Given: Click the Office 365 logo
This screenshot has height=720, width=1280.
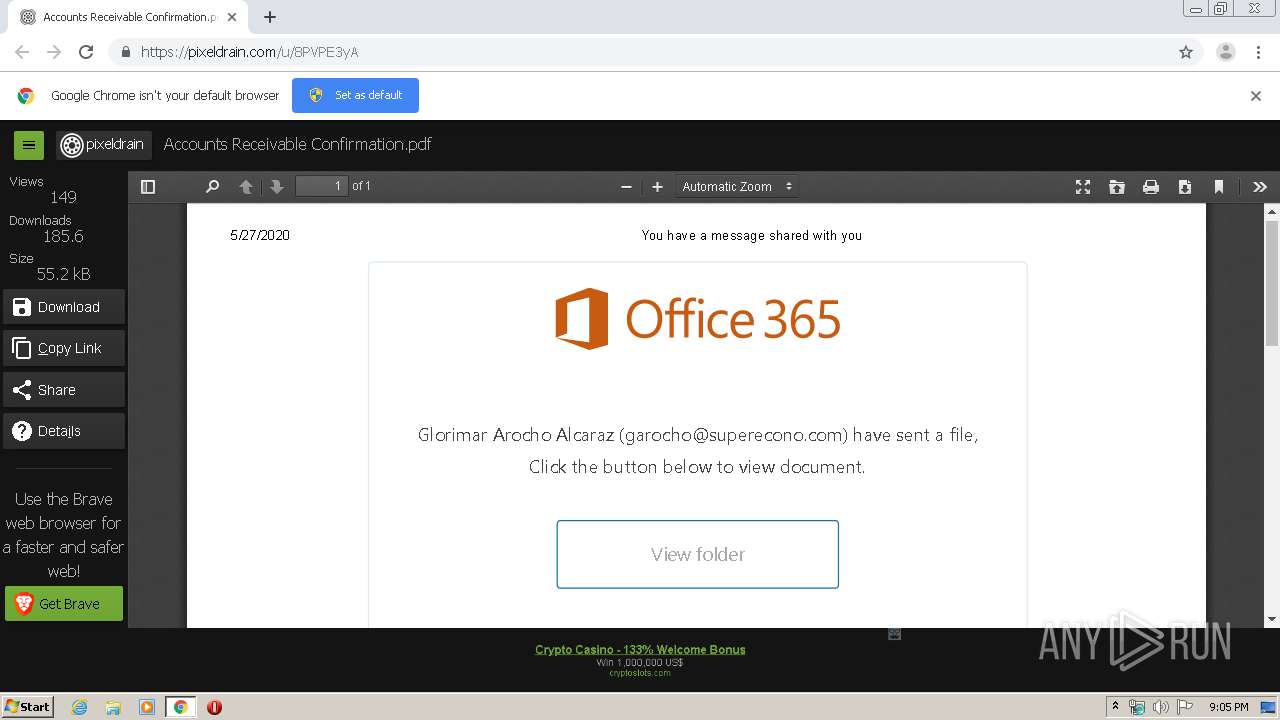Looking at the screenshot, I should coord(698,319).
